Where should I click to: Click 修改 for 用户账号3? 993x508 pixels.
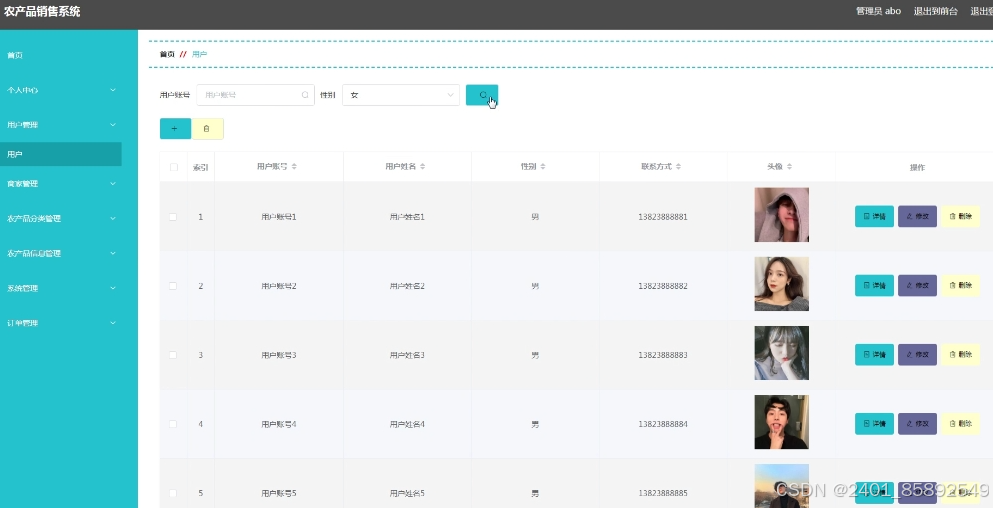click(917, 355)
